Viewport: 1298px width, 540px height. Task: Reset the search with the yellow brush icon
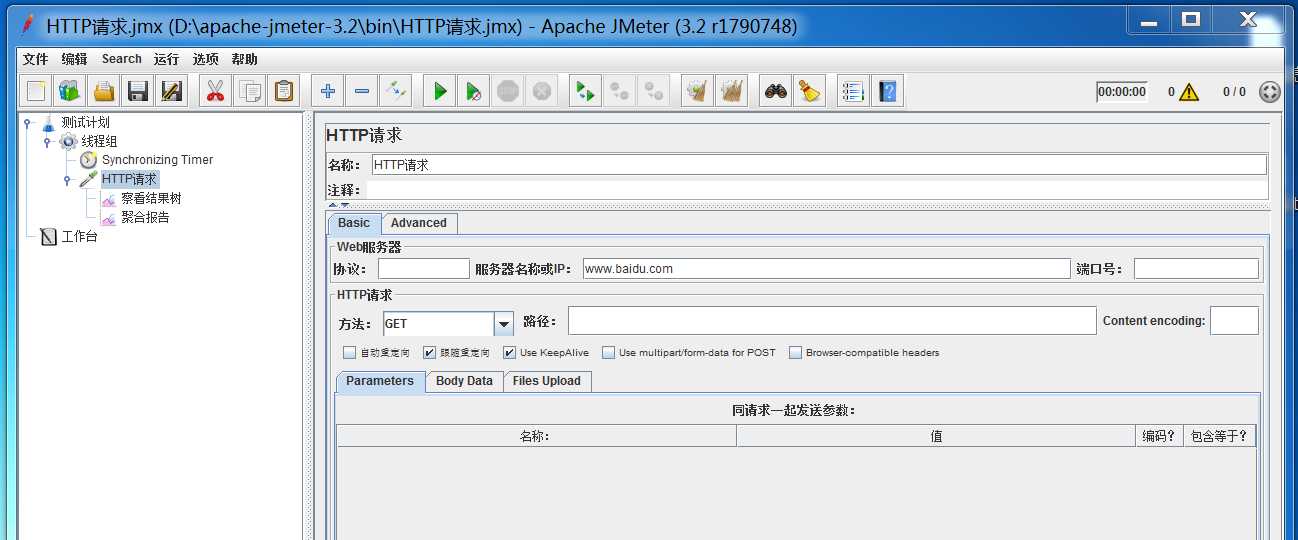click(x=809, y=91)
